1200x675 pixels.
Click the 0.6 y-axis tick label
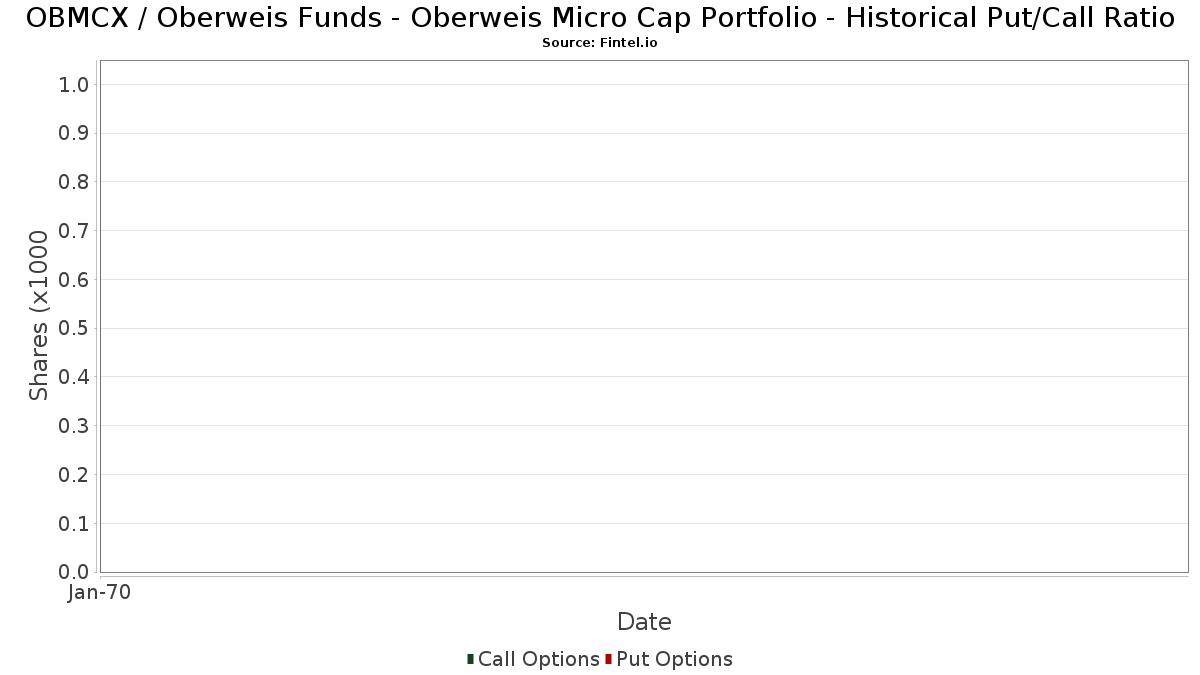(x=75, y=280)
